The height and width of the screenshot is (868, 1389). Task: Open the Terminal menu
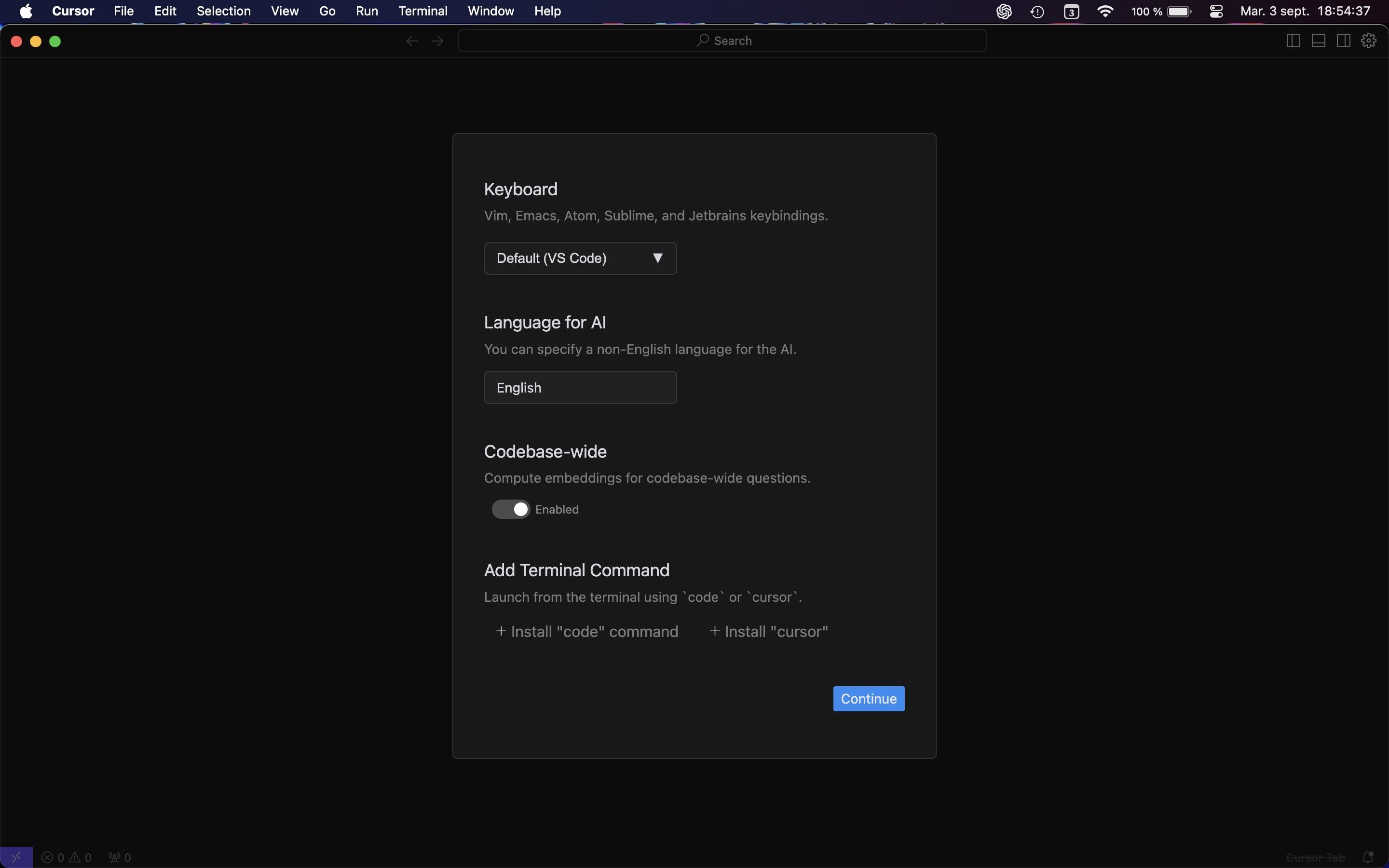click(423, 11)
